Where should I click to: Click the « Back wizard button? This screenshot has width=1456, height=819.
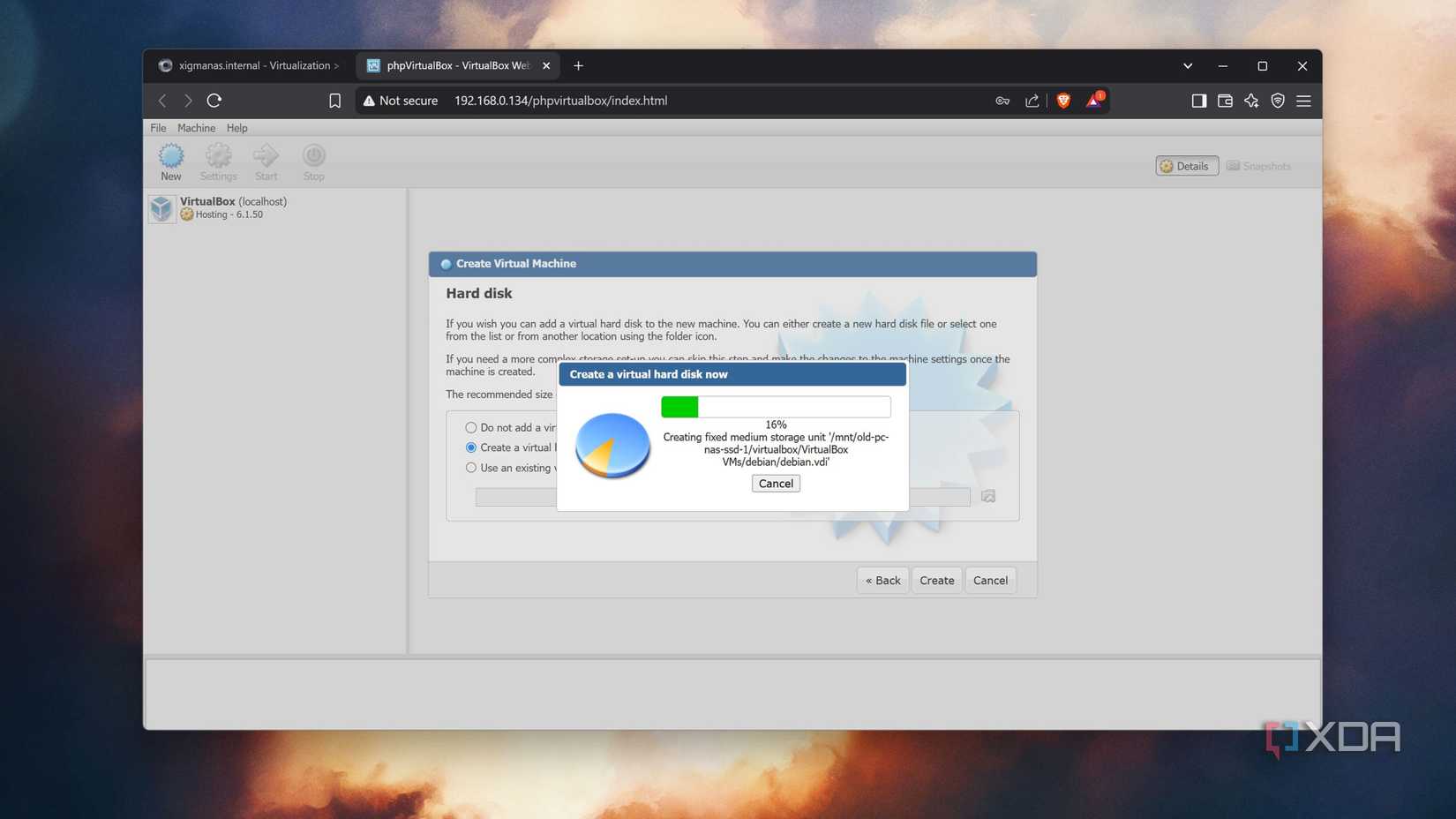tap(882, 580)
